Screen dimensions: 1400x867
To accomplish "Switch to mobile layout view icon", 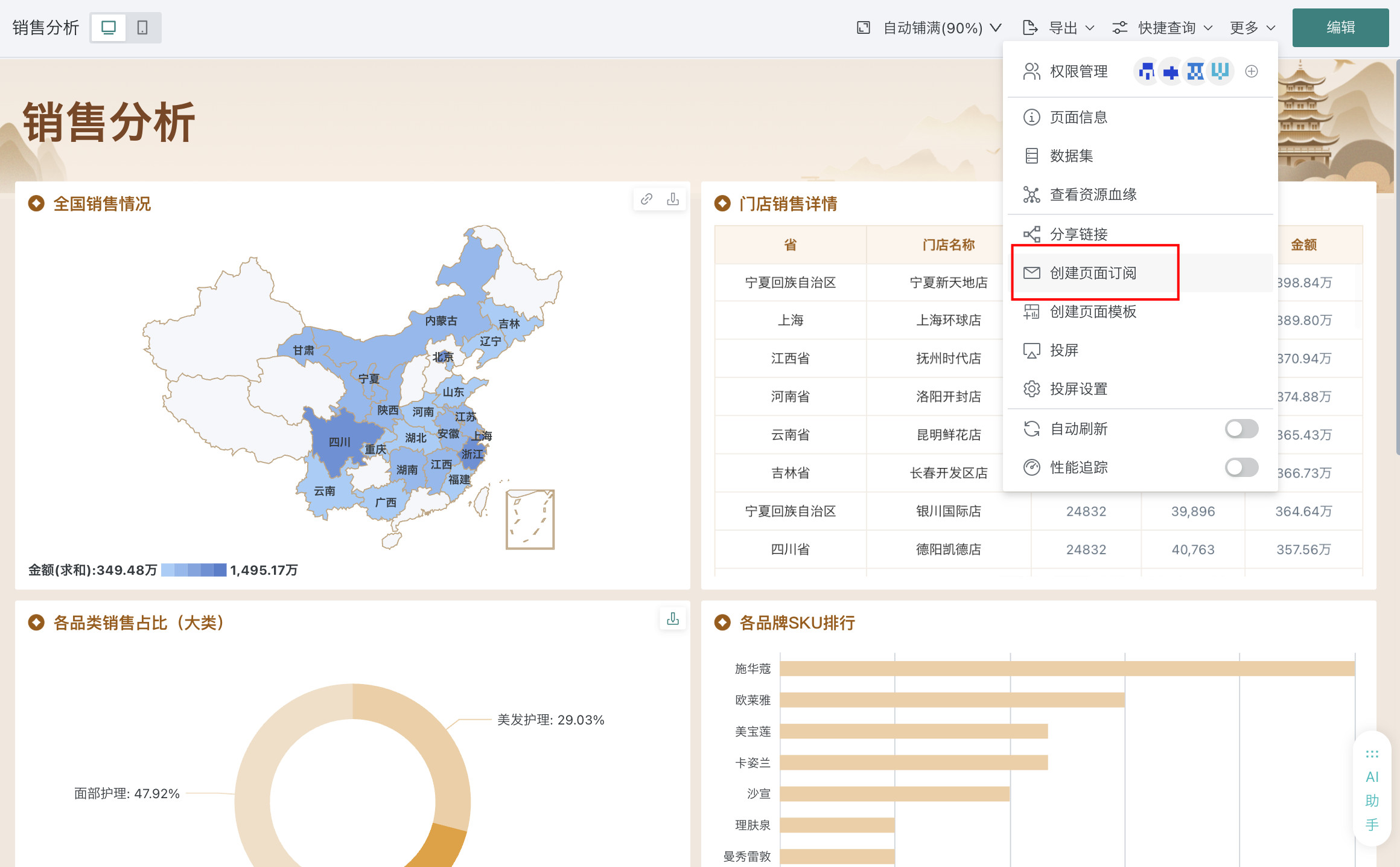I will [142, 28].
